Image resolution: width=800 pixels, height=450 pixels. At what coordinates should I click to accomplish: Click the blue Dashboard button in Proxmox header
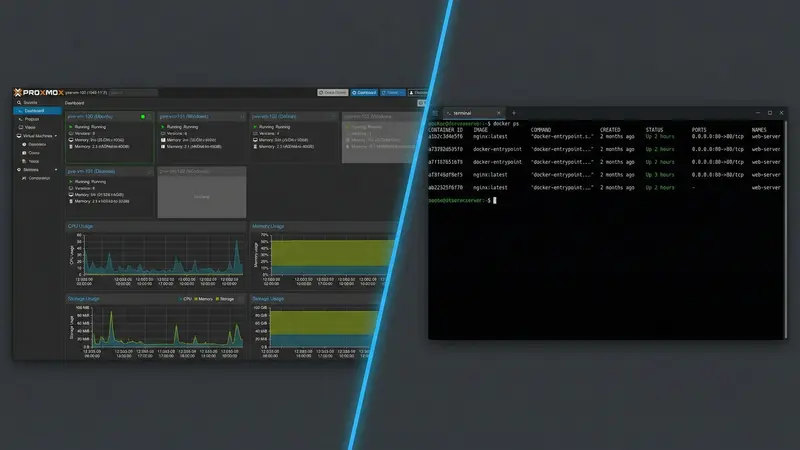364,93
